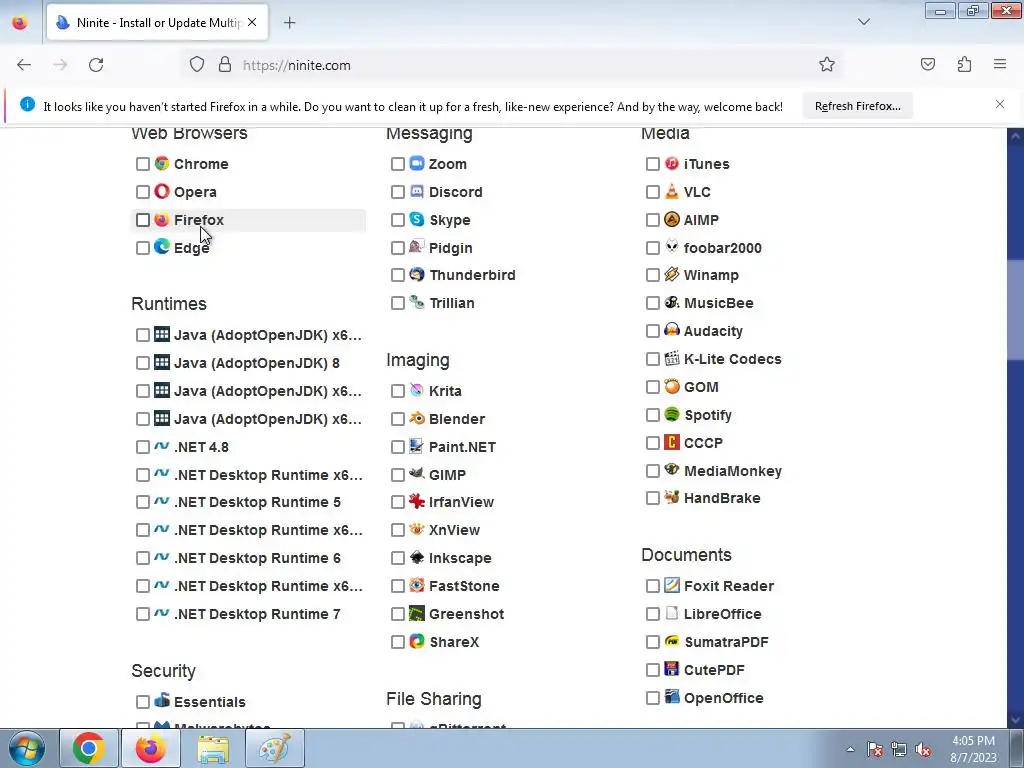Click the Chrome app icon in Web Browsers
Viewport: 1024px width, 768px height.
pos(162,163)
